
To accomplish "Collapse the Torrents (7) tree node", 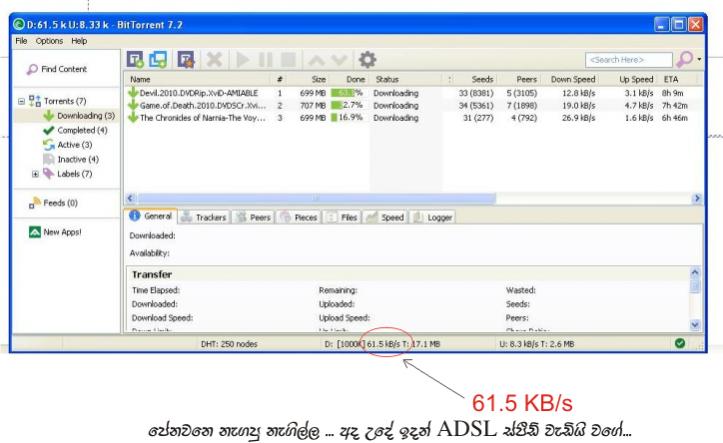I will (x=21, y=101).
